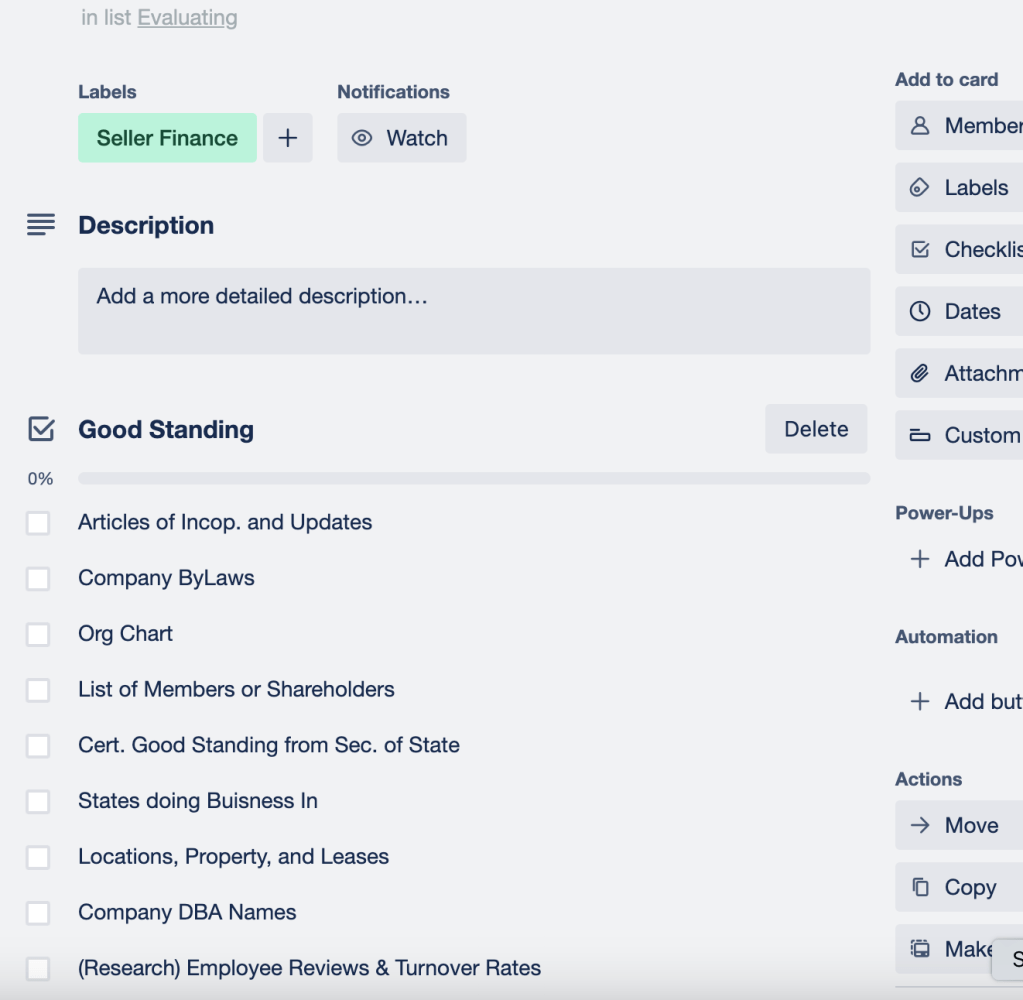Open the Evaluating list link
The image size is (1023, 1000).
(187, 18)
